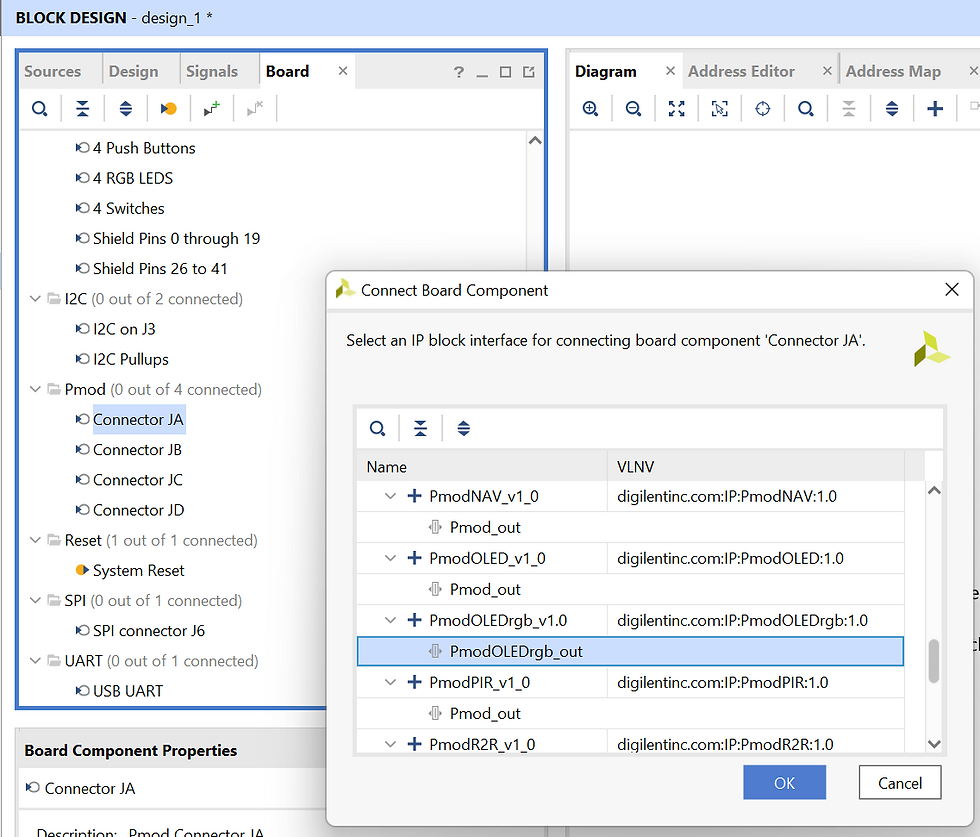Collapse all items in the Board panel
This screenshot has height=837, width=980.
pos(82,109)
